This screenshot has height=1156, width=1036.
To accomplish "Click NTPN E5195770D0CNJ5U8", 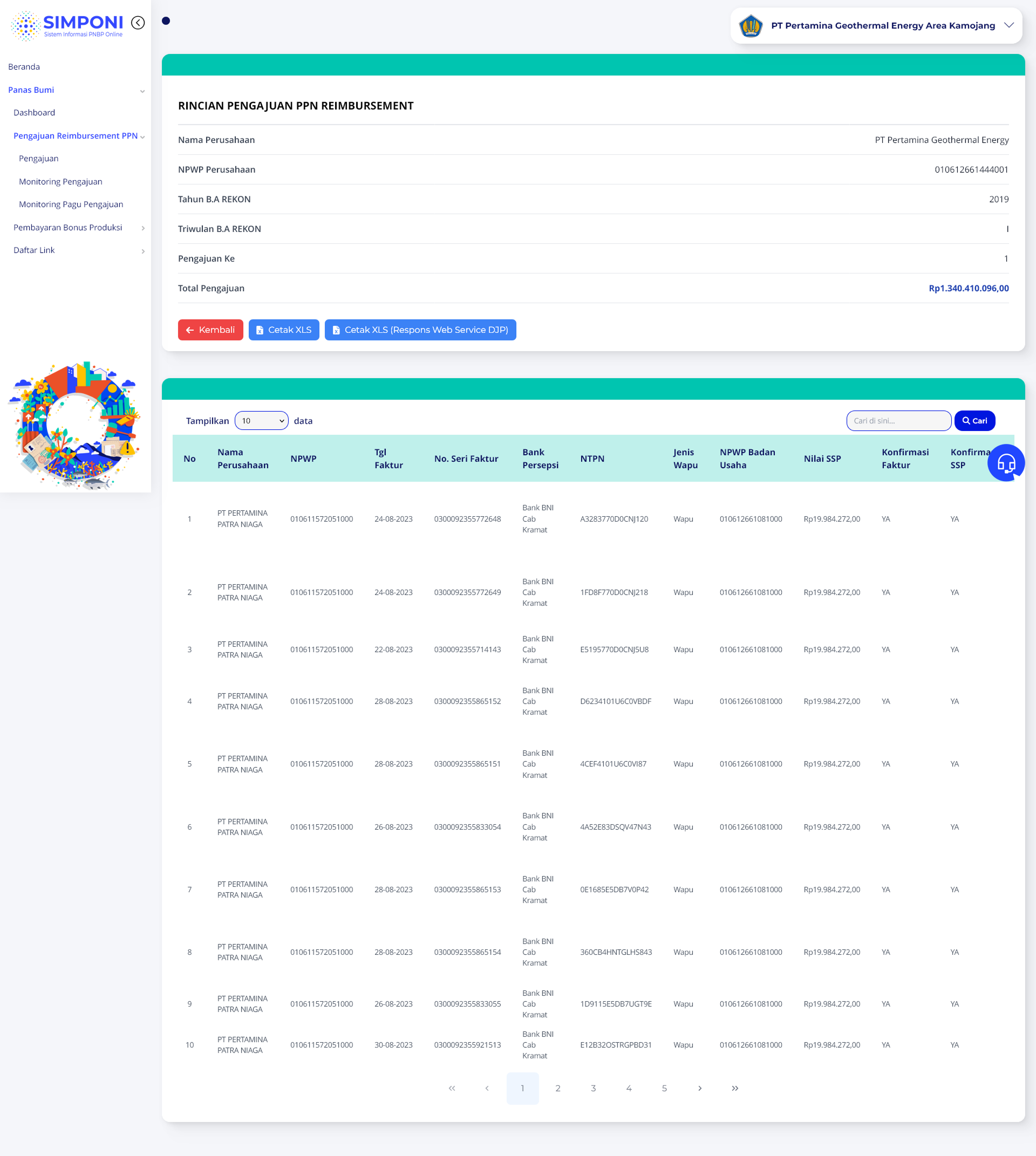I will pyautogui.click(x=615, y=649).
